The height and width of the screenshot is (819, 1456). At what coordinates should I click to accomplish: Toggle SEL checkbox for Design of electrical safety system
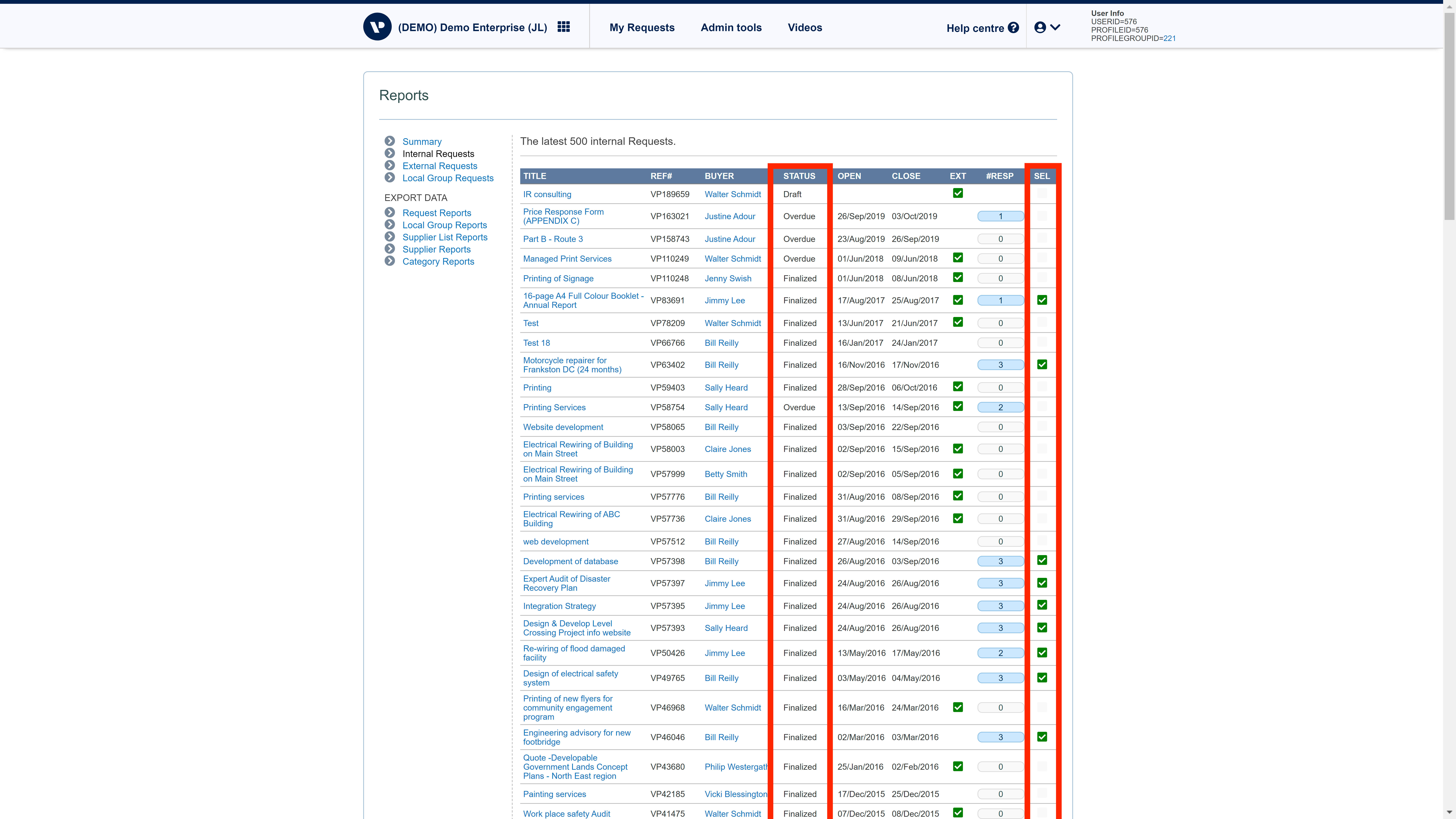[1042, 678]
